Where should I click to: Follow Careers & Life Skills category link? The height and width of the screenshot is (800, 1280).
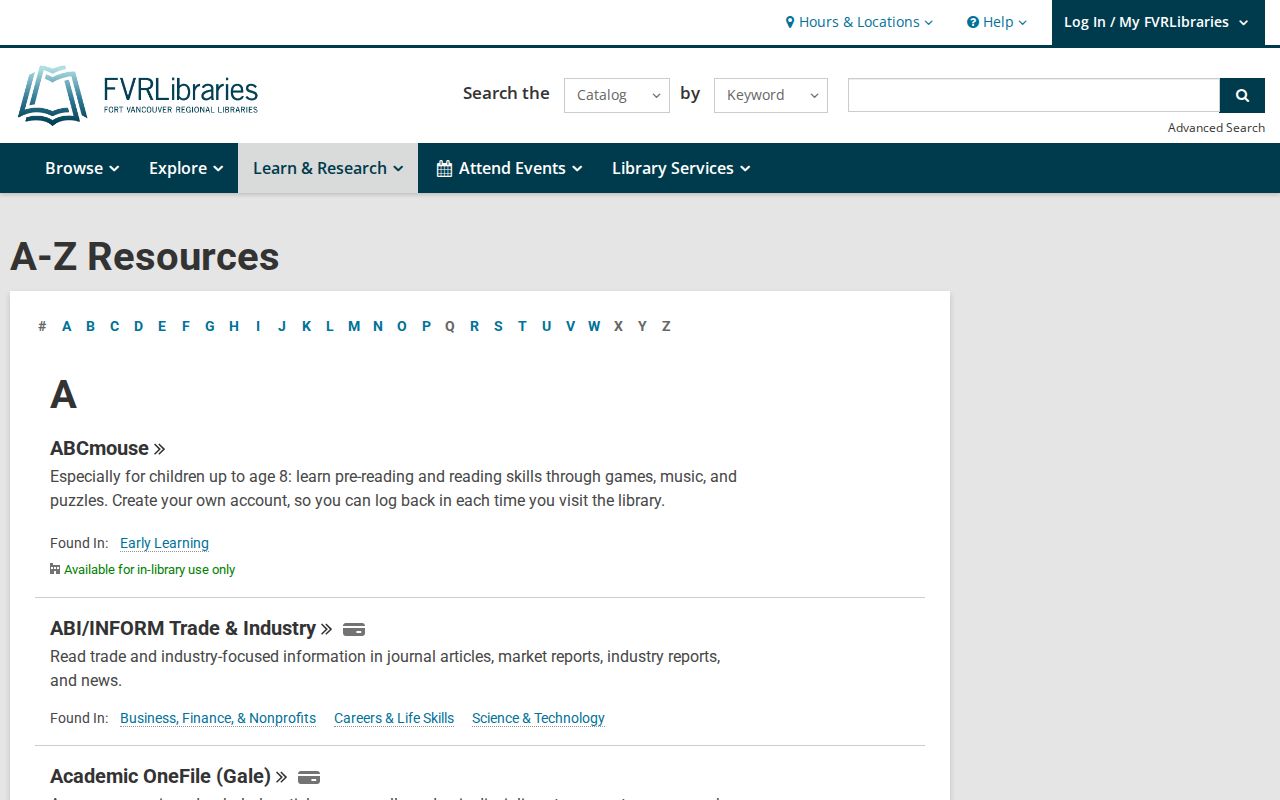click(x=394, y=718)
